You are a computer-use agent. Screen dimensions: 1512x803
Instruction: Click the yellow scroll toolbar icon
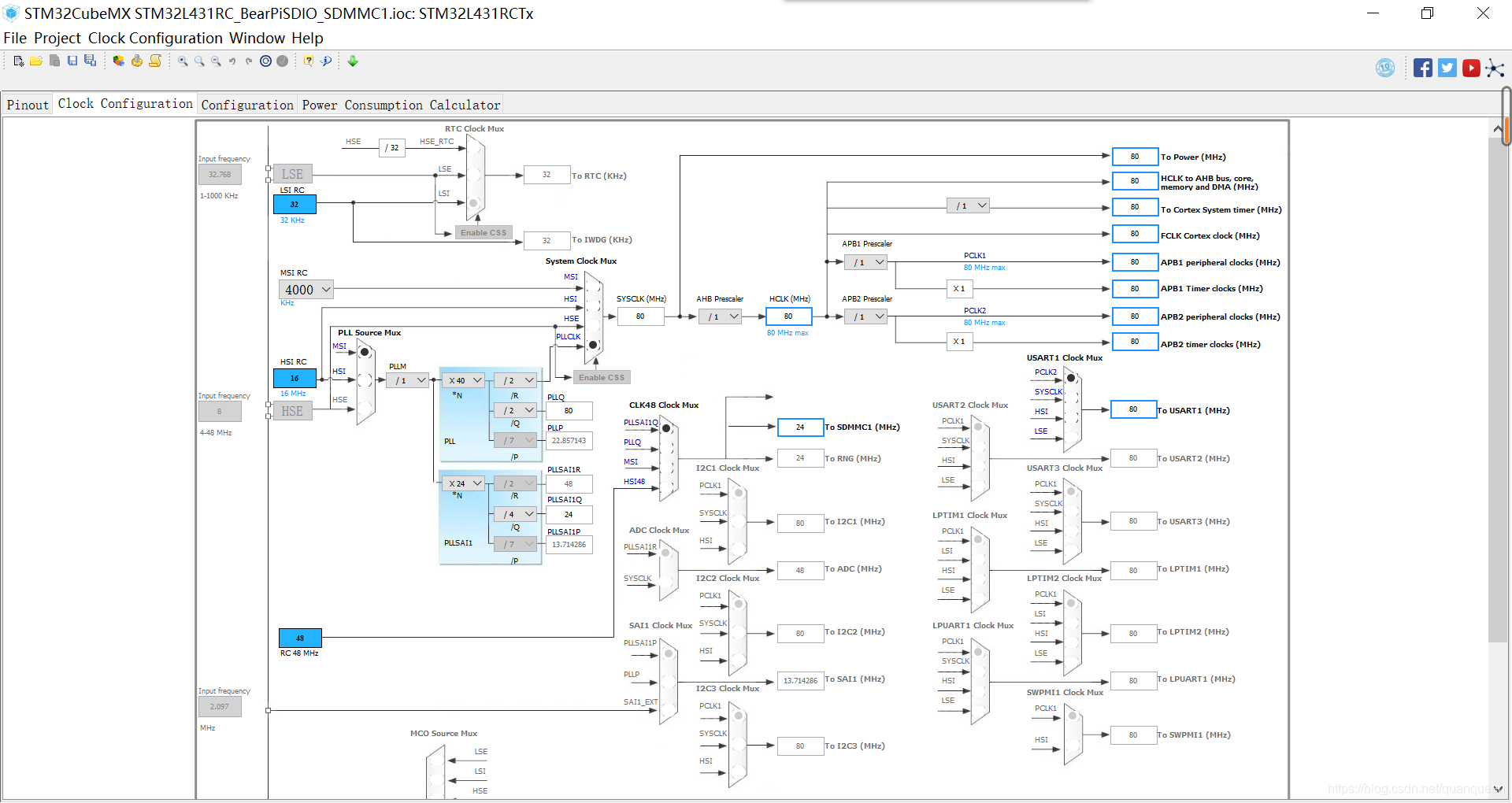coord(155,61)
